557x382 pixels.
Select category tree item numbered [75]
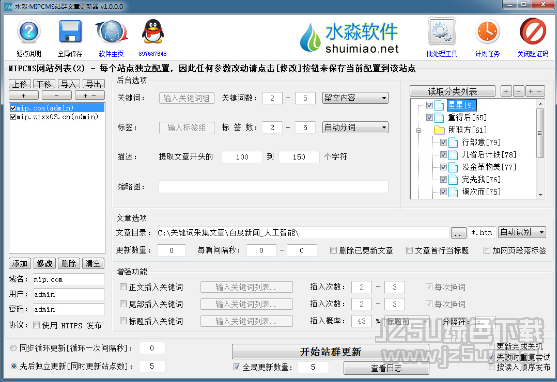481,192
